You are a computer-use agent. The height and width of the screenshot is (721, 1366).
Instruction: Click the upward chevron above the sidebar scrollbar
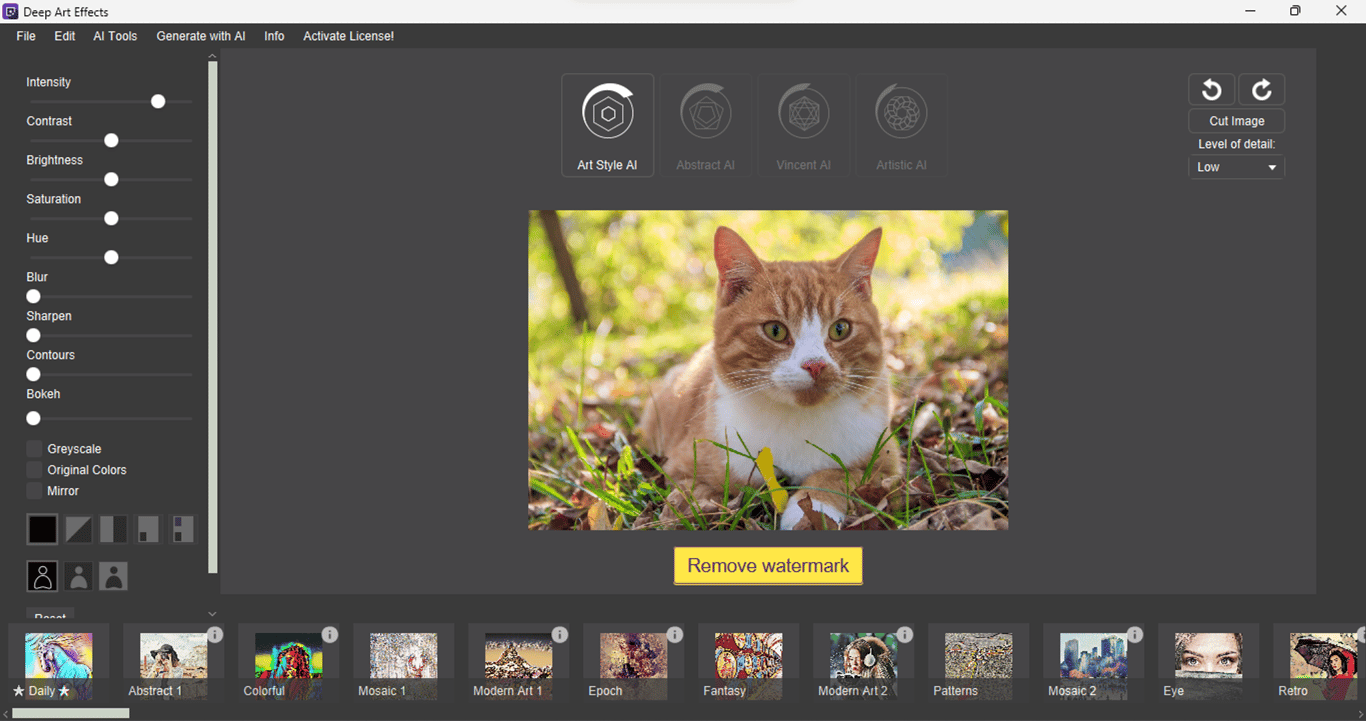211,58
